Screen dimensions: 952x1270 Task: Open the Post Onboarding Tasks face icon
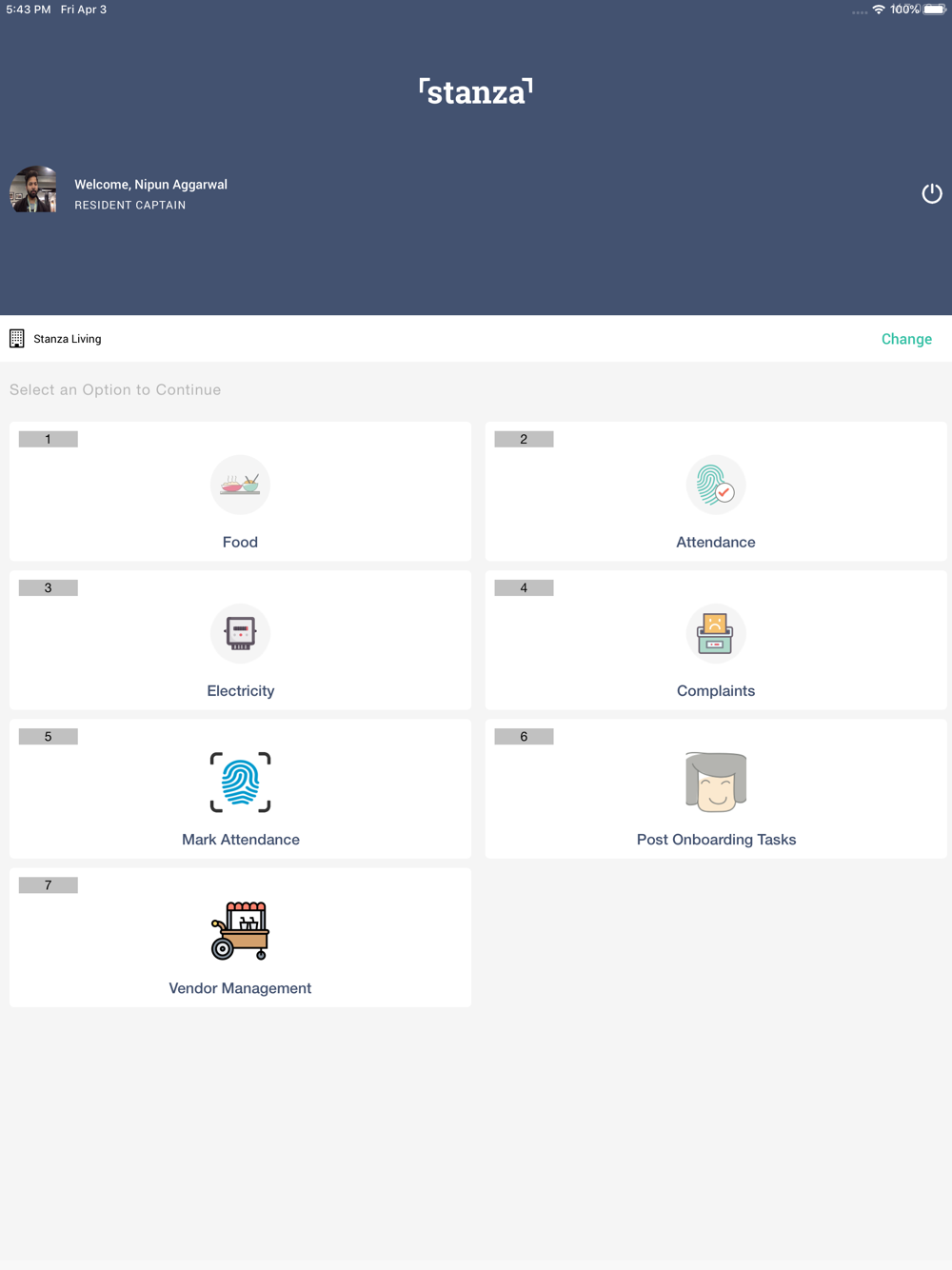(x=716, y=783)
